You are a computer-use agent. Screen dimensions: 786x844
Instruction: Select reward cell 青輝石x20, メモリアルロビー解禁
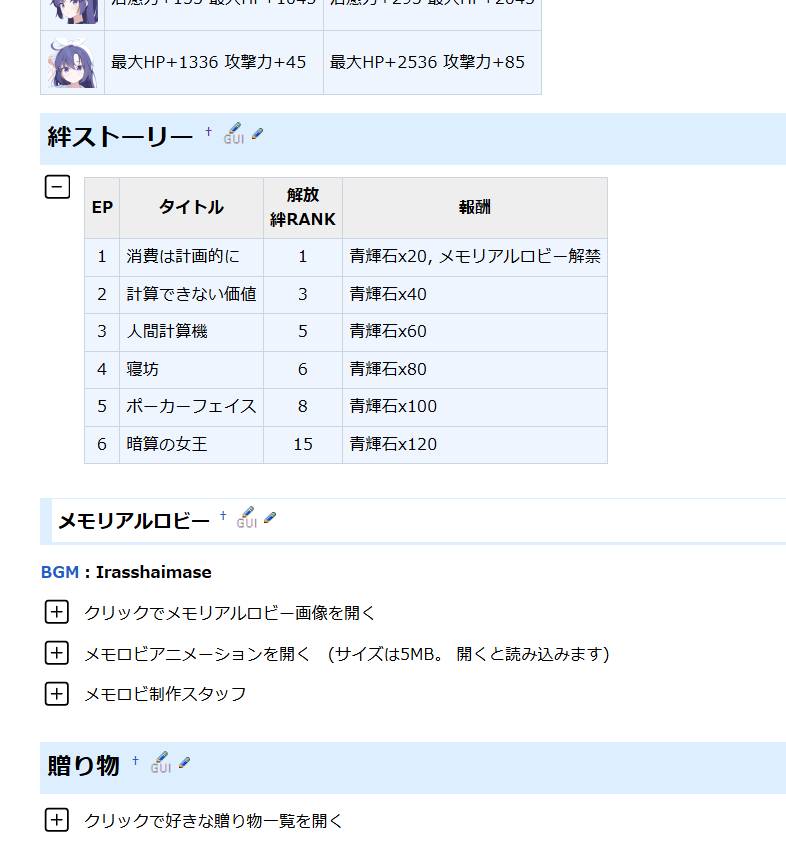point(475,257)
